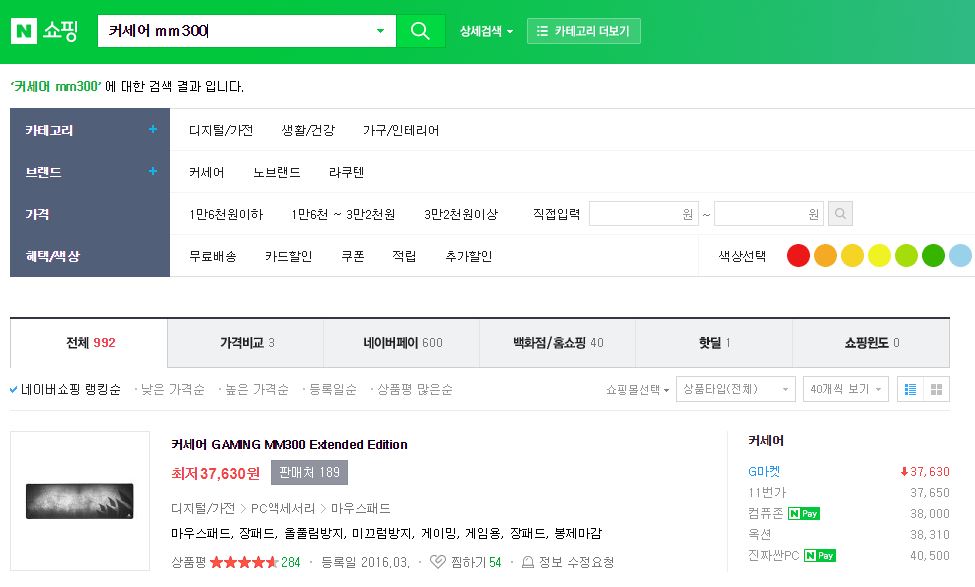Select the 생활/건강 category
Screen dimensions: 975x587
pos(308,130)
